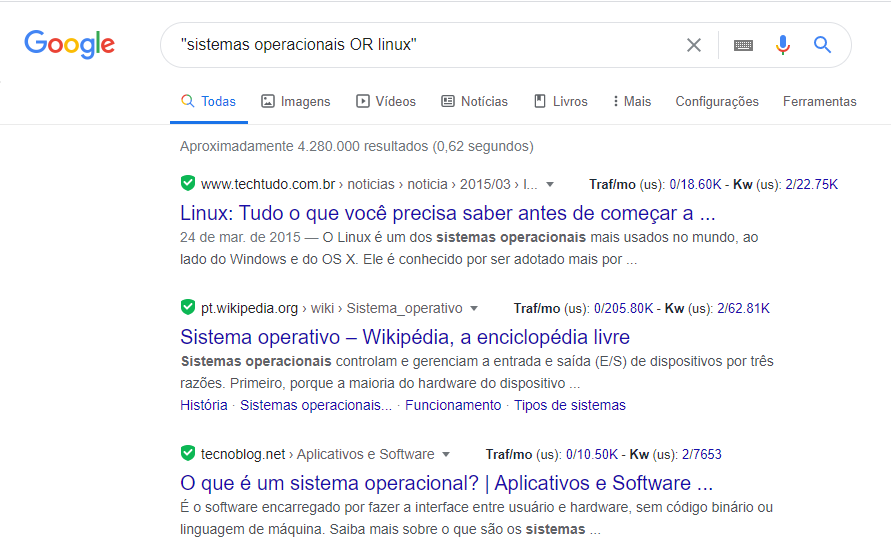Click the 'Aproximadamente 4.280.000 resultados' text

click(356, 147)
